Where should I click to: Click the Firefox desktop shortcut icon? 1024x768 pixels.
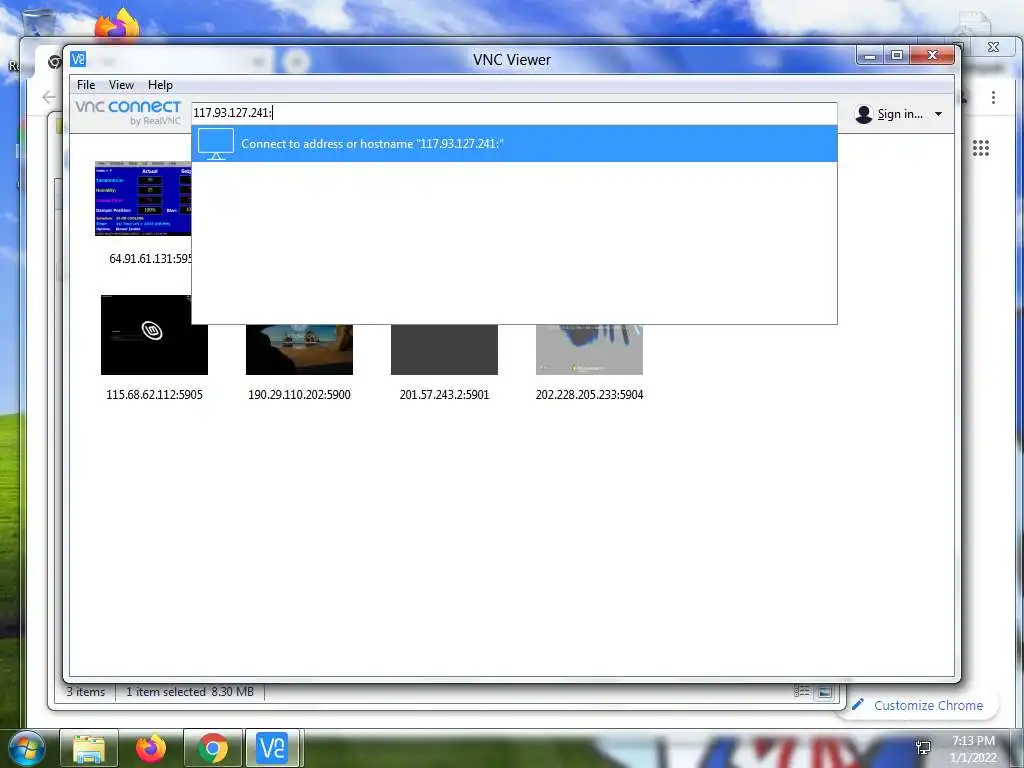(117, 25)
